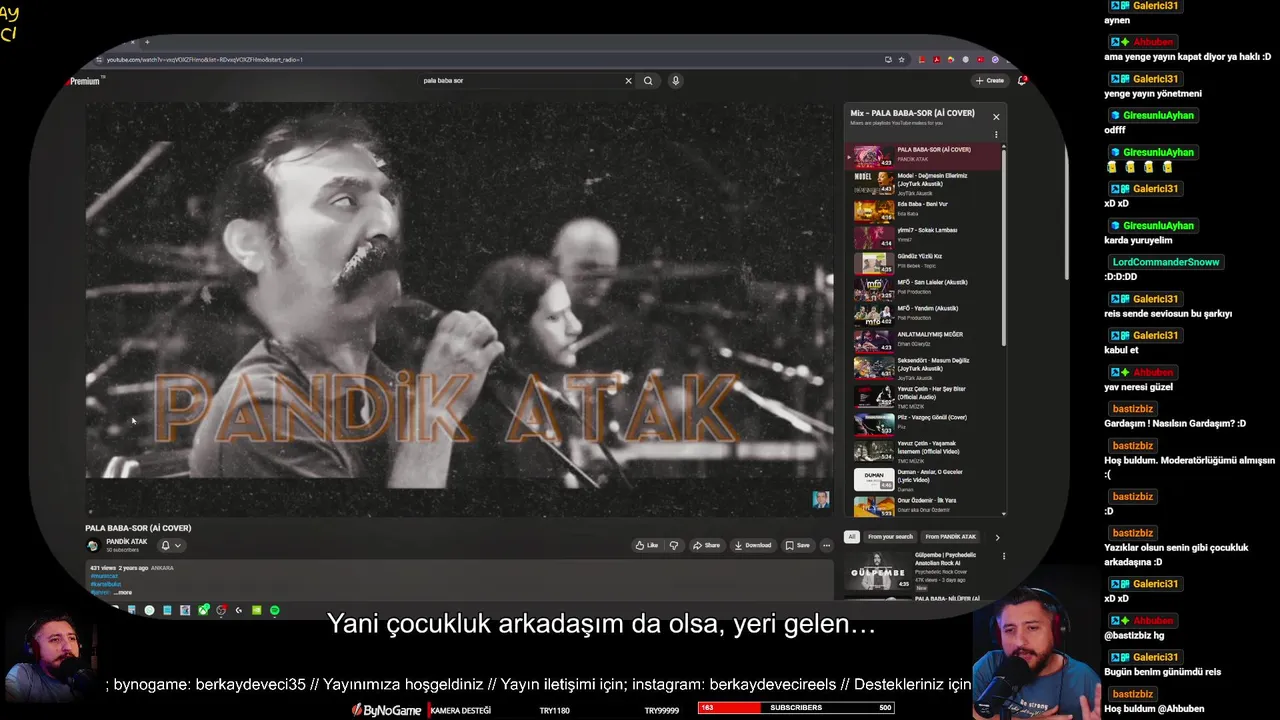This screenshot has width=1280, height=720.
Task: Click the first hashtag link in the description
Action: [x=104, y=576]
